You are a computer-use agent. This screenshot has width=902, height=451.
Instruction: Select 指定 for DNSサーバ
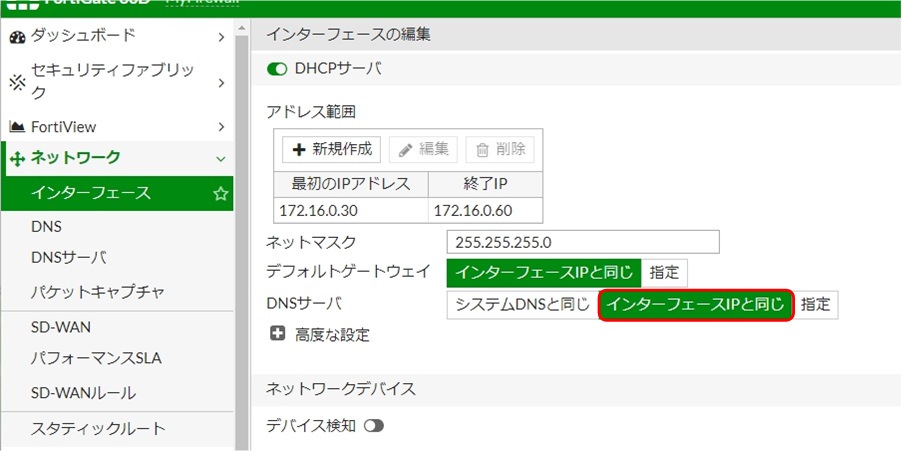816,305
